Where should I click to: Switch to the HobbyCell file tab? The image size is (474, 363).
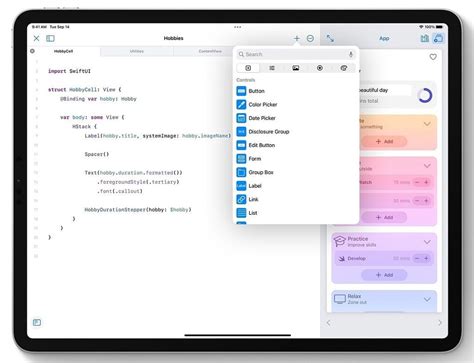pyautogui.click(x=63, y=51)
